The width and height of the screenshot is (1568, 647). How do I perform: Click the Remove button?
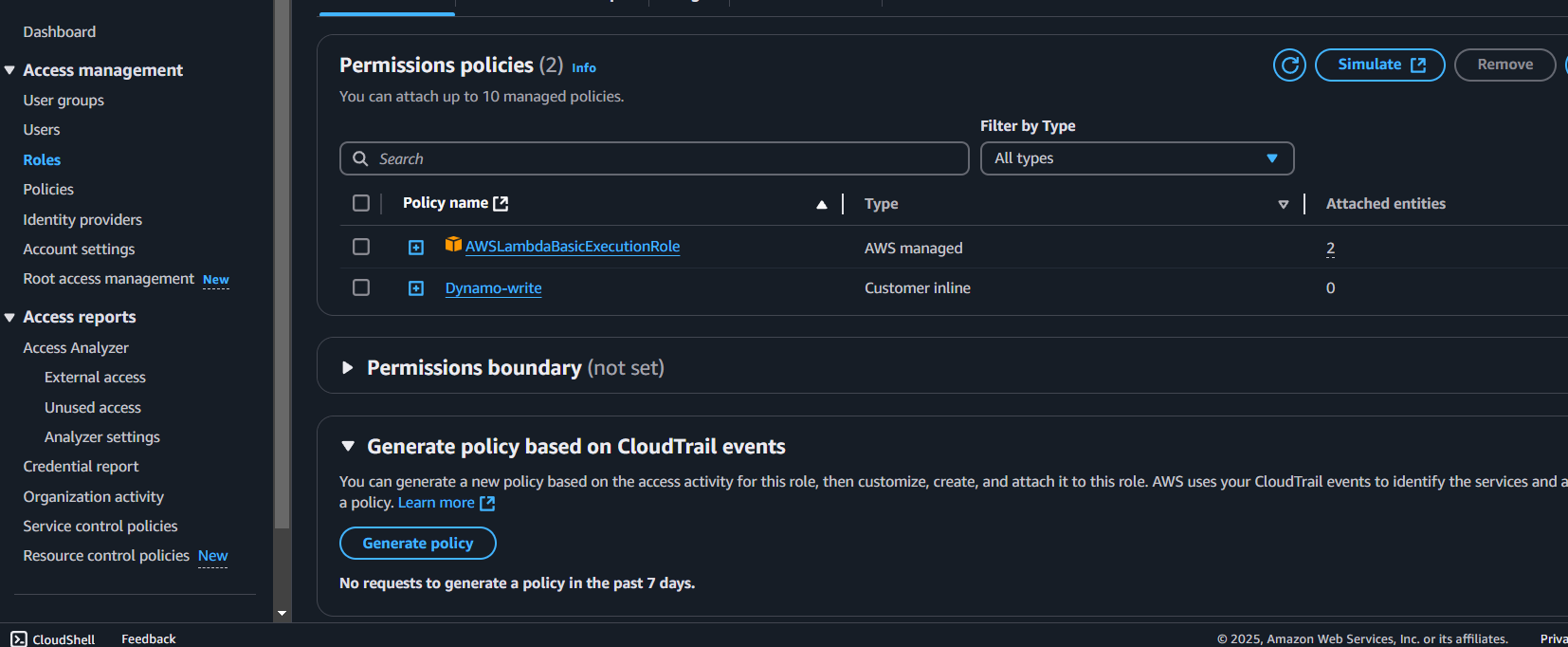click(x=1504, y=65)
